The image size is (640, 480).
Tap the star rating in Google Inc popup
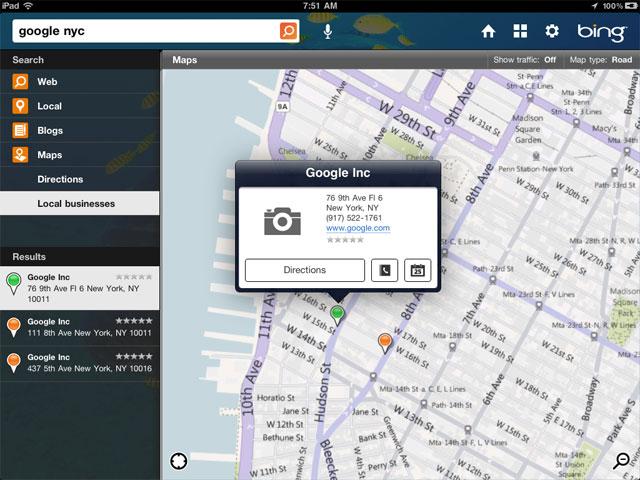345,240
